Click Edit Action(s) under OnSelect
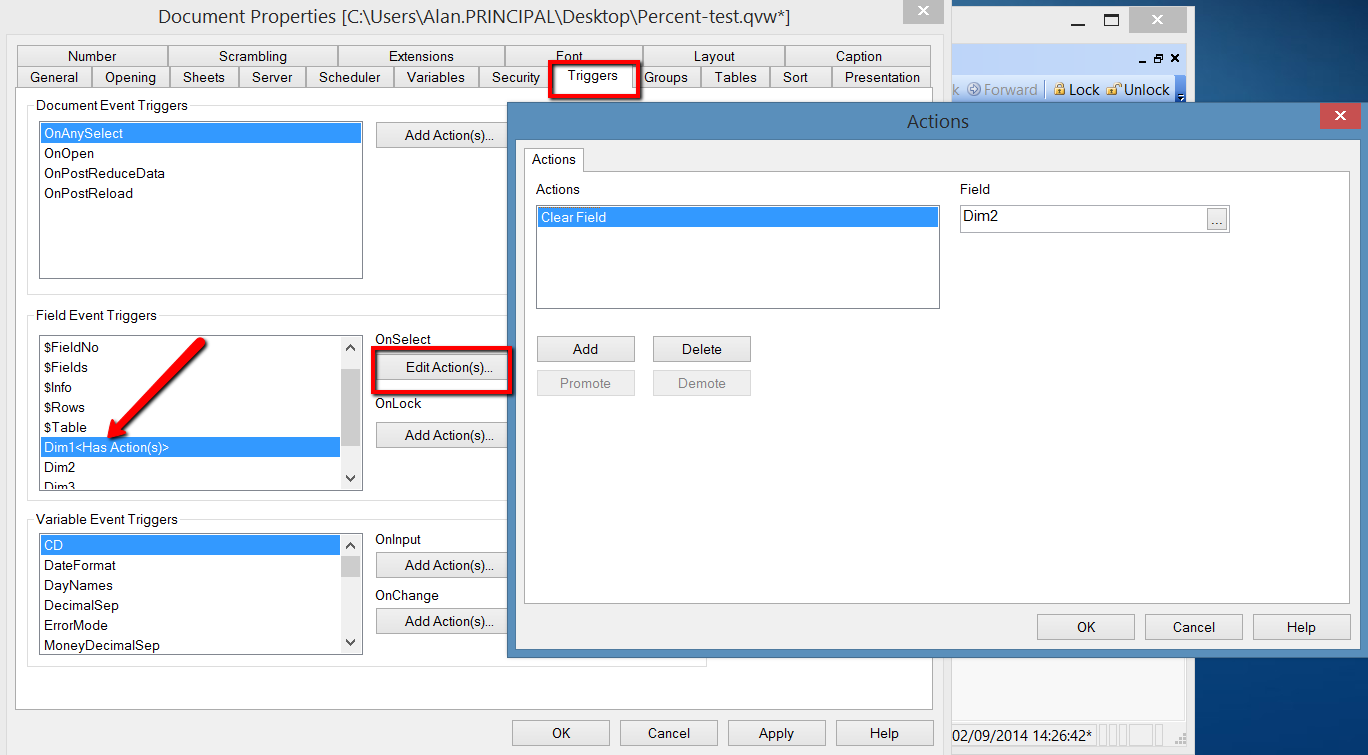1368x755 pixels. click(442, 368)
